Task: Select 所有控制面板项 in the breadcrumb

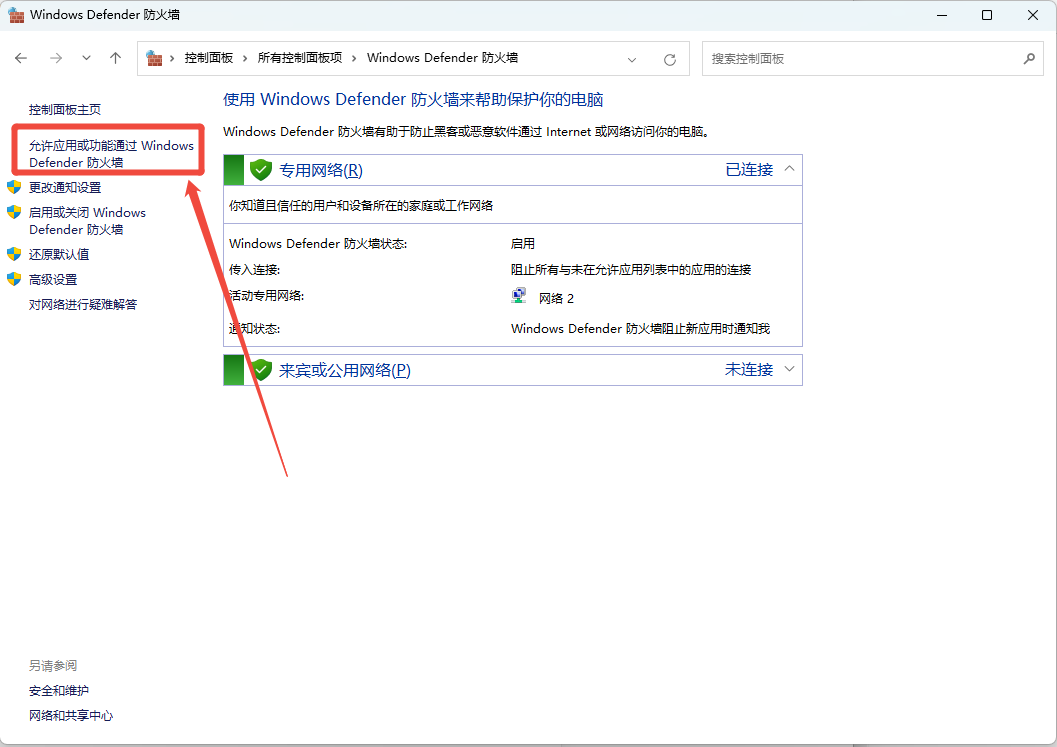Action: [x=300, y=58]
